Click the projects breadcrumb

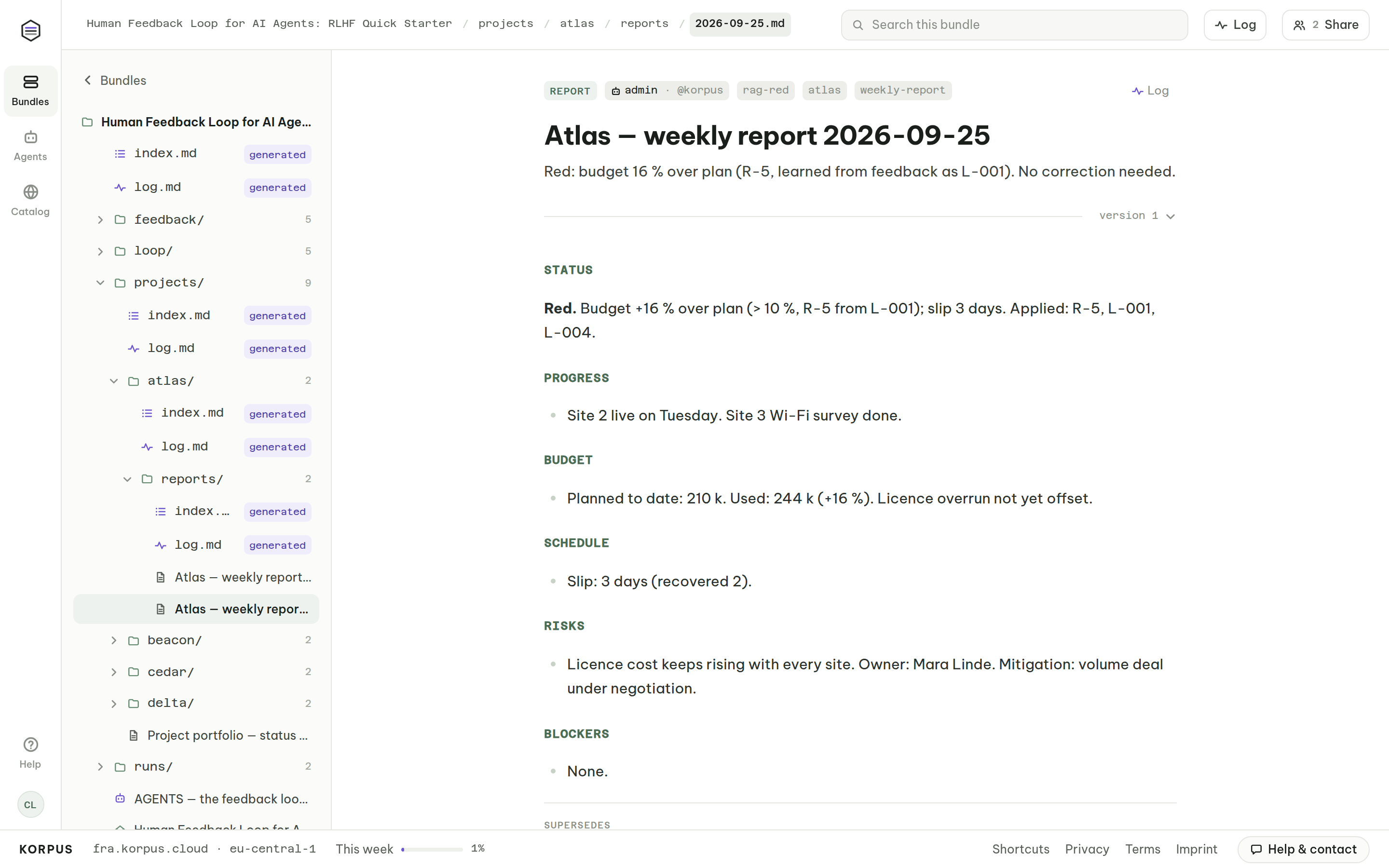tap(505, 24)
